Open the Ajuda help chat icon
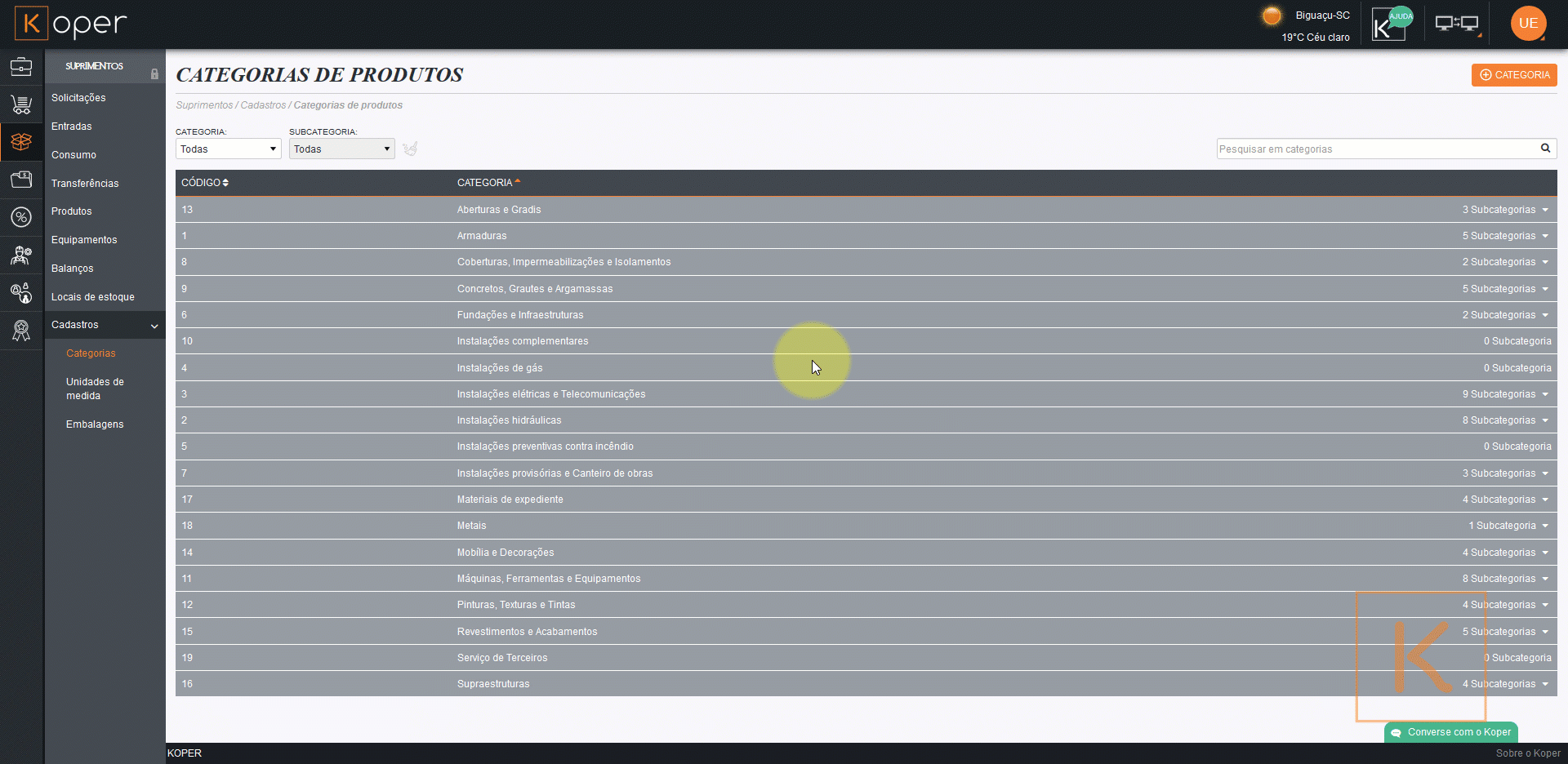The height and width of the screenshot is (764, 1568). click(1391, 24)
